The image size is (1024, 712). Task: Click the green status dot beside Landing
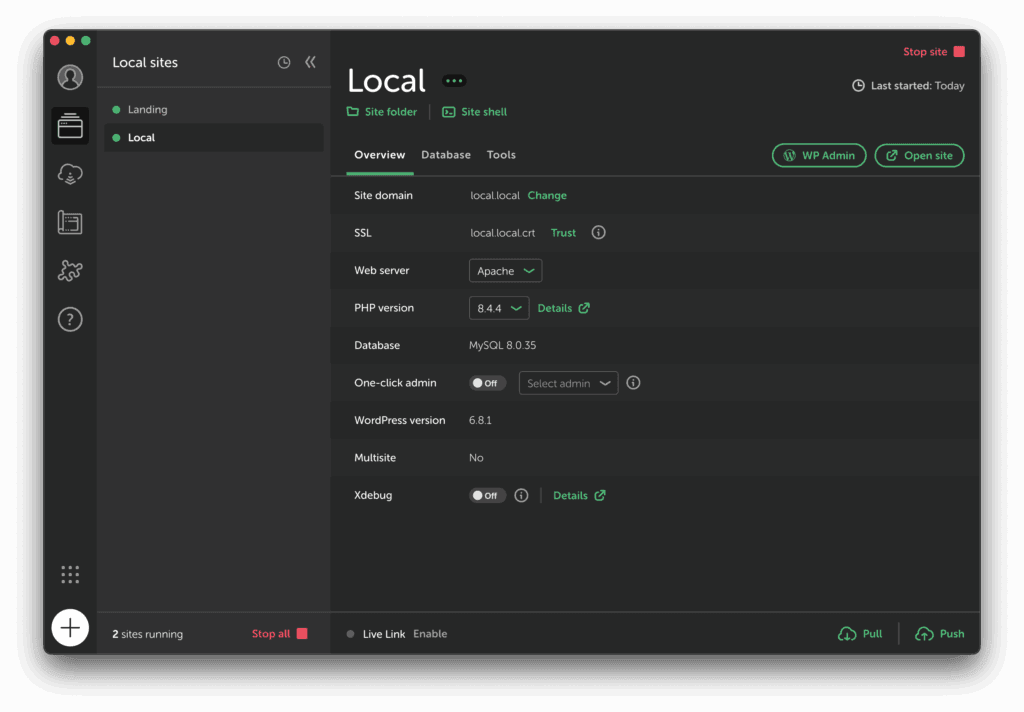click(116, 110)
